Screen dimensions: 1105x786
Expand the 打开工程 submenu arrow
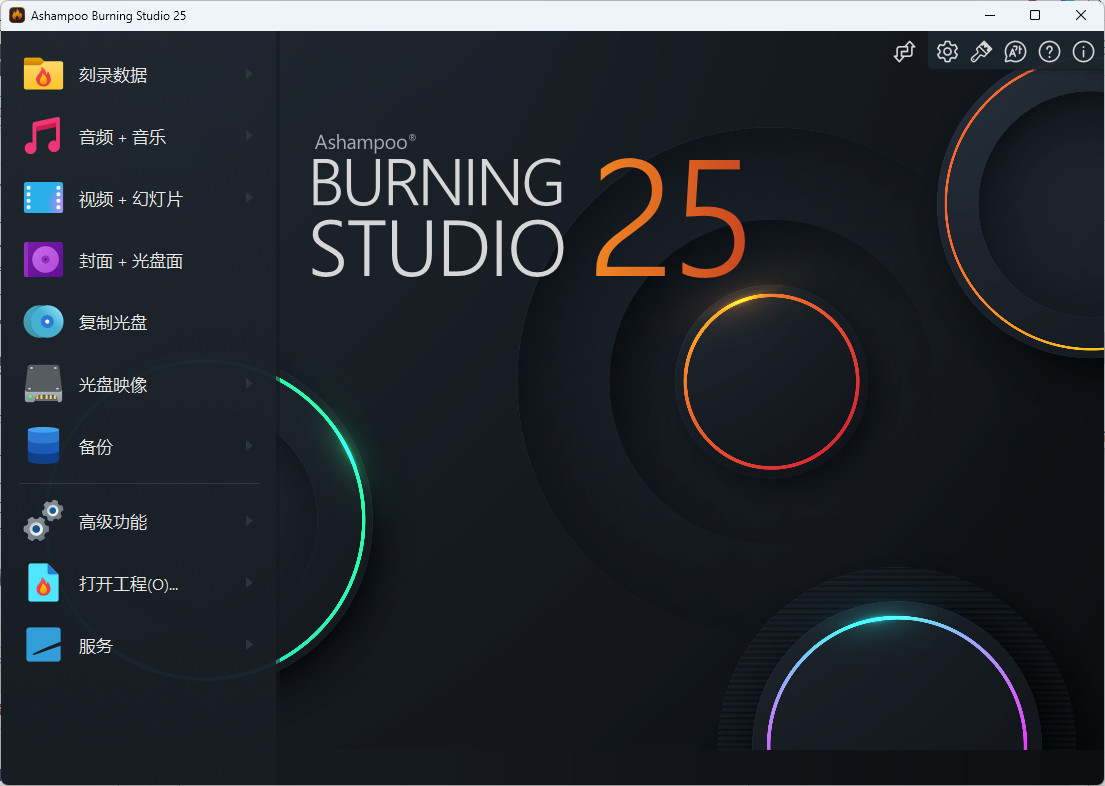coord(249,584)
